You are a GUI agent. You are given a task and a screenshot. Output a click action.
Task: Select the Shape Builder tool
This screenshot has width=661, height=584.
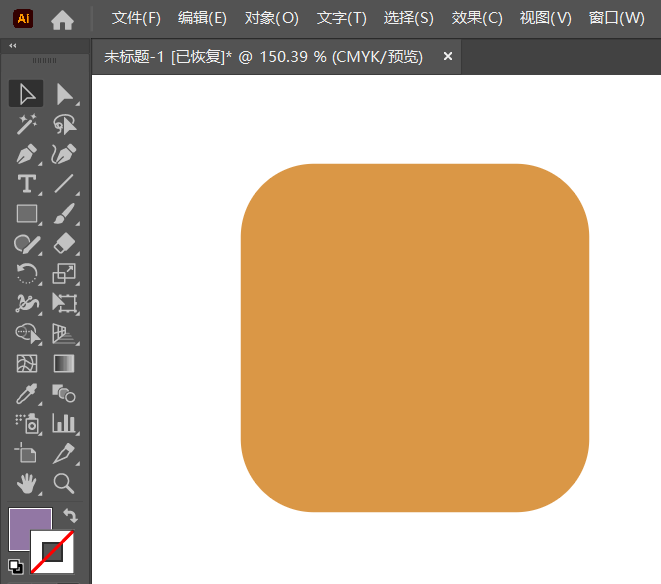26,334
